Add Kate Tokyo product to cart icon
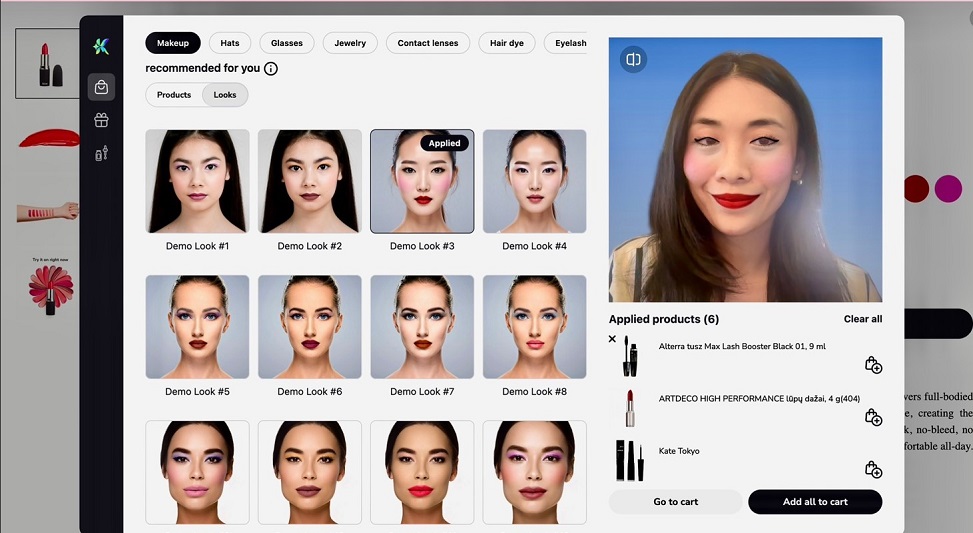973x533 pixels. click(x=872, y=469)
